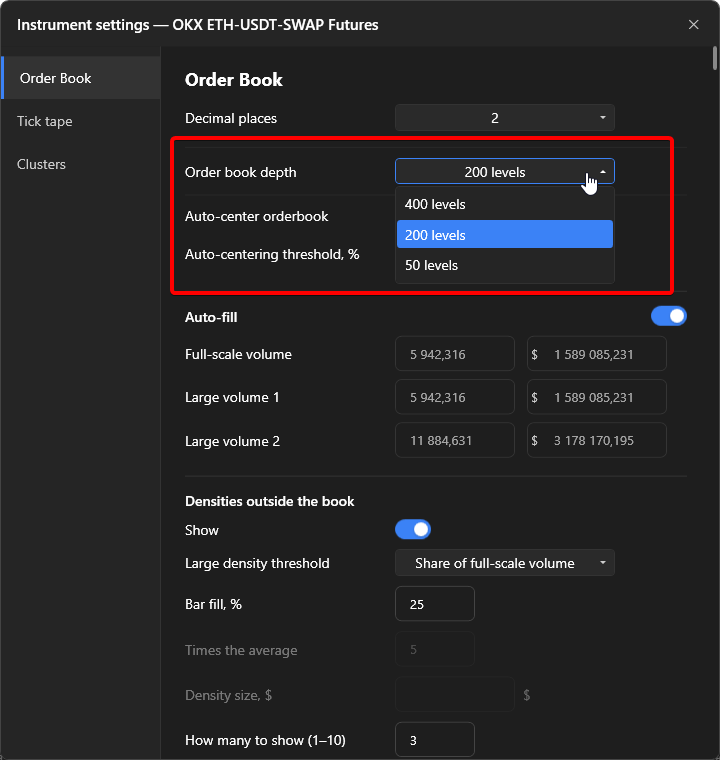Open the Clusters settings tab
720x760 pixels.
[81, 164]
